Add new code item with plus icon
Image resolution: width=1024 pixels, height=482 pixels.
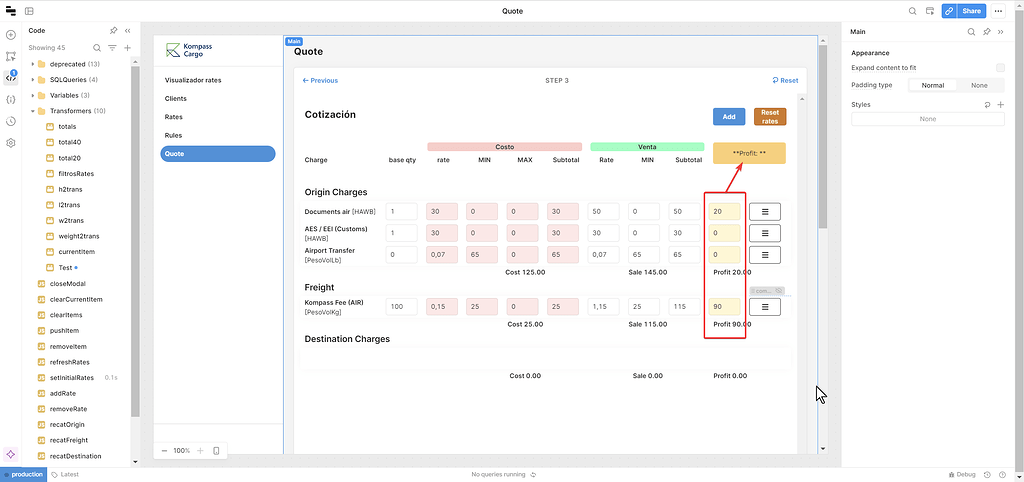tap(127, 48)
